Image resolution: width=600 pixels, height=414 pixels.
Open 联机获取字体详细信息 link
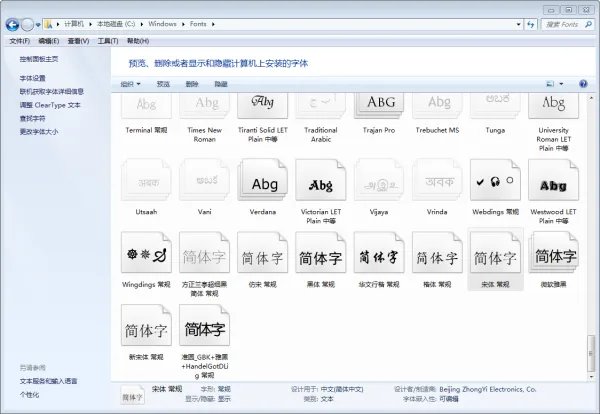click(52, 91)
